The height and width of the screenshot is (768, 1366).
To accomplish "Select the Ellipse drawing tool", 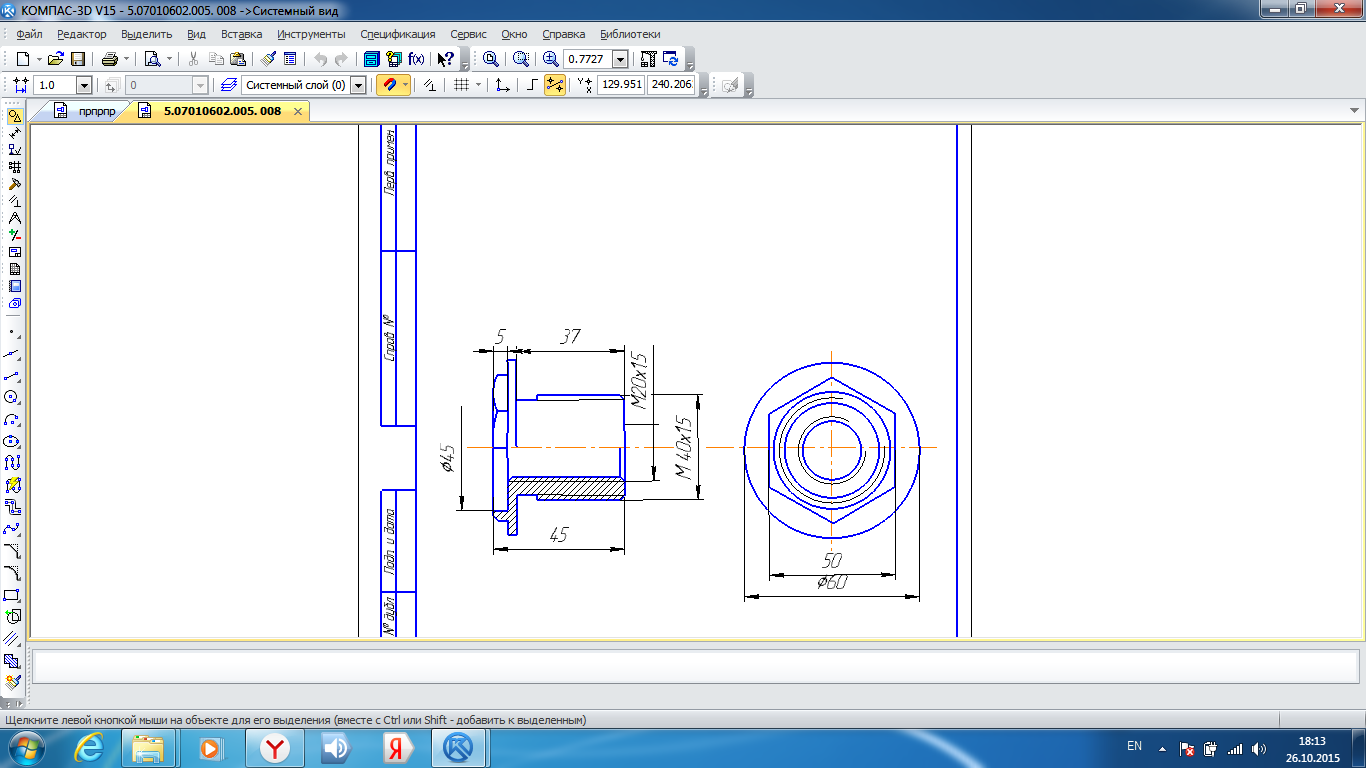I will [x=12, y=441].
